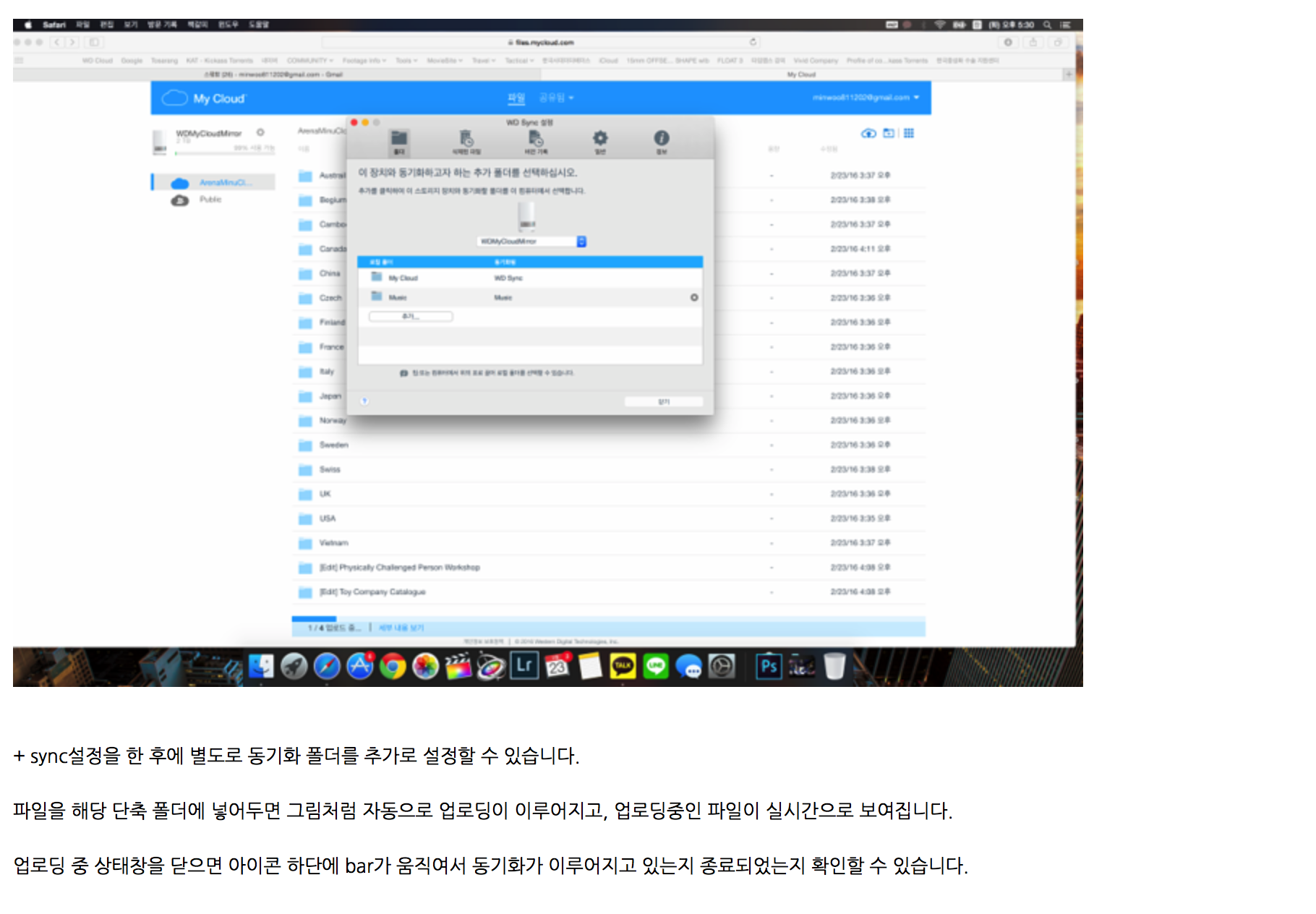Open the account email dropdown
Image resolution: width=1316 pixels, height=914 pixels.
tap(866, 98)
